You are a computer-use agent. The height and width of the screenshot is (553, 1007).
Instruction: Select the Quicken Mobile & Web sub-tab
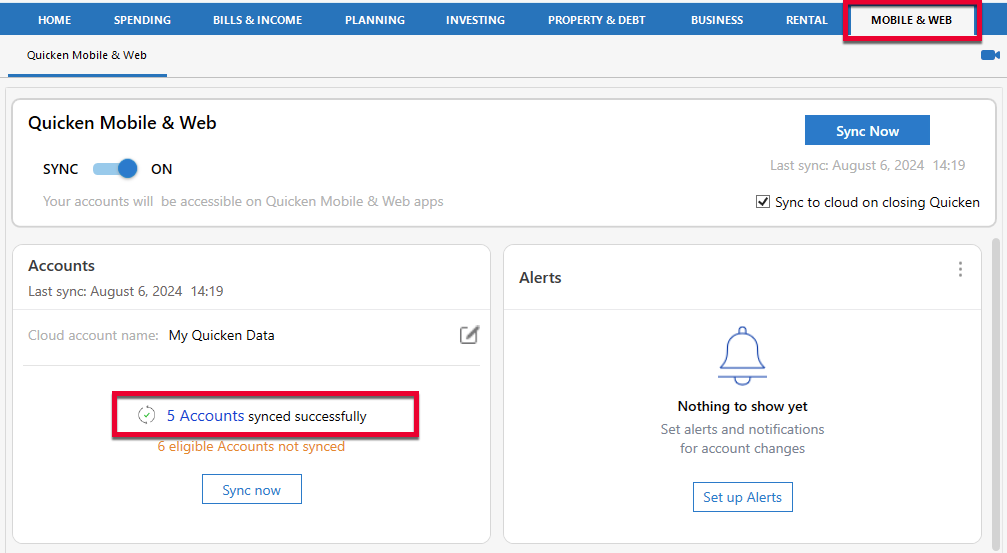[x=87, y=55]
